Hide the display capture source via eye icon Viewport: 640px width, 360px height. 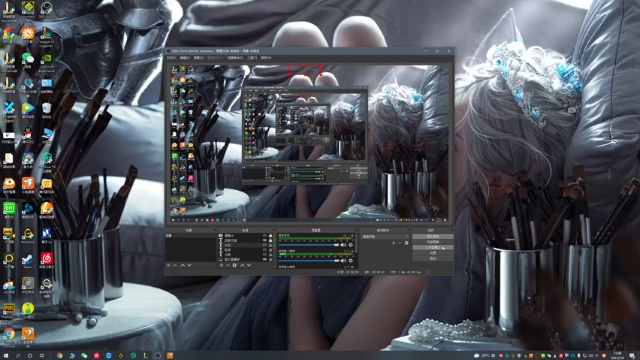tap(264, 259)
